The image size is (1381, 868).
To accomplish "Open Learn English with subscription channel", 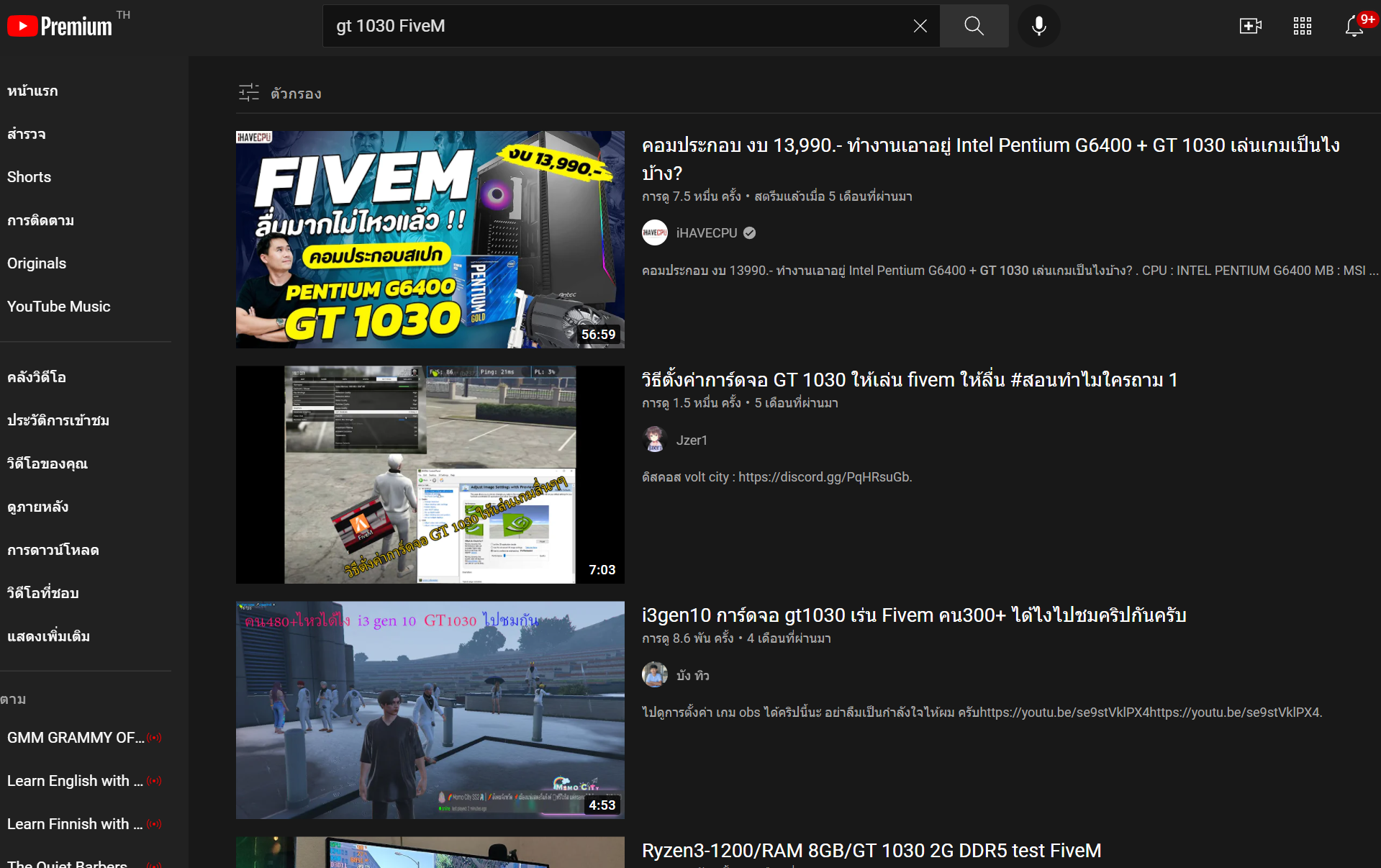I will pos(75,780).
